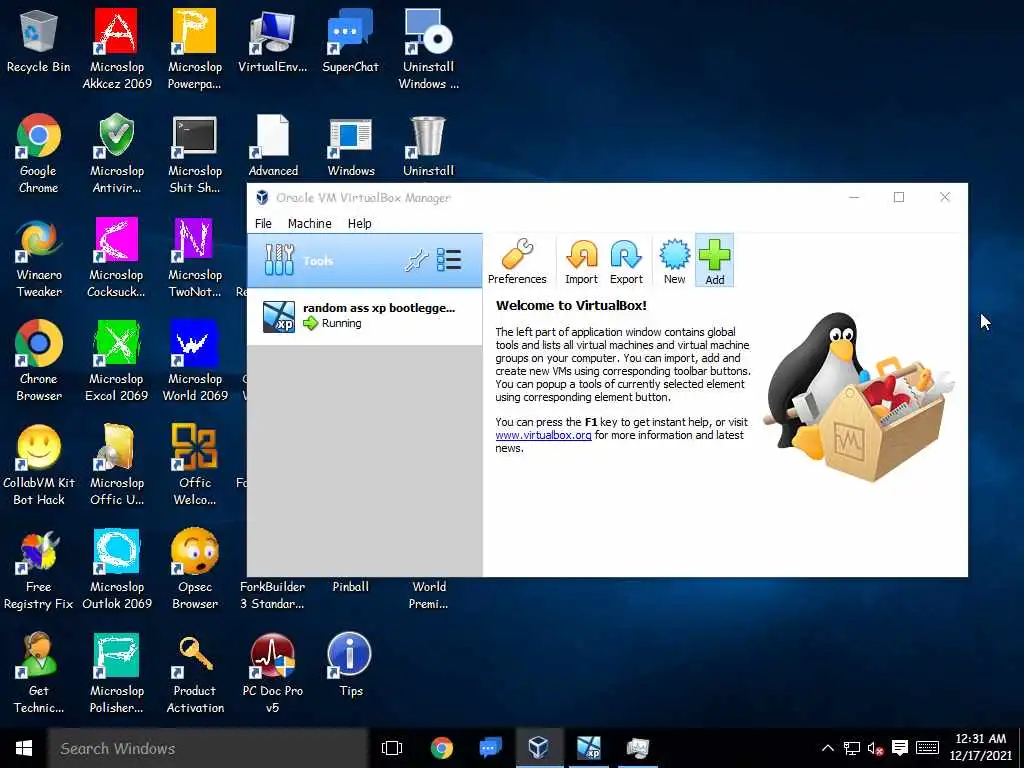Open the SuperChat taskbar icon
Image resolution: width=1024 pixels, height=768 pixels.
click(490, 748)
